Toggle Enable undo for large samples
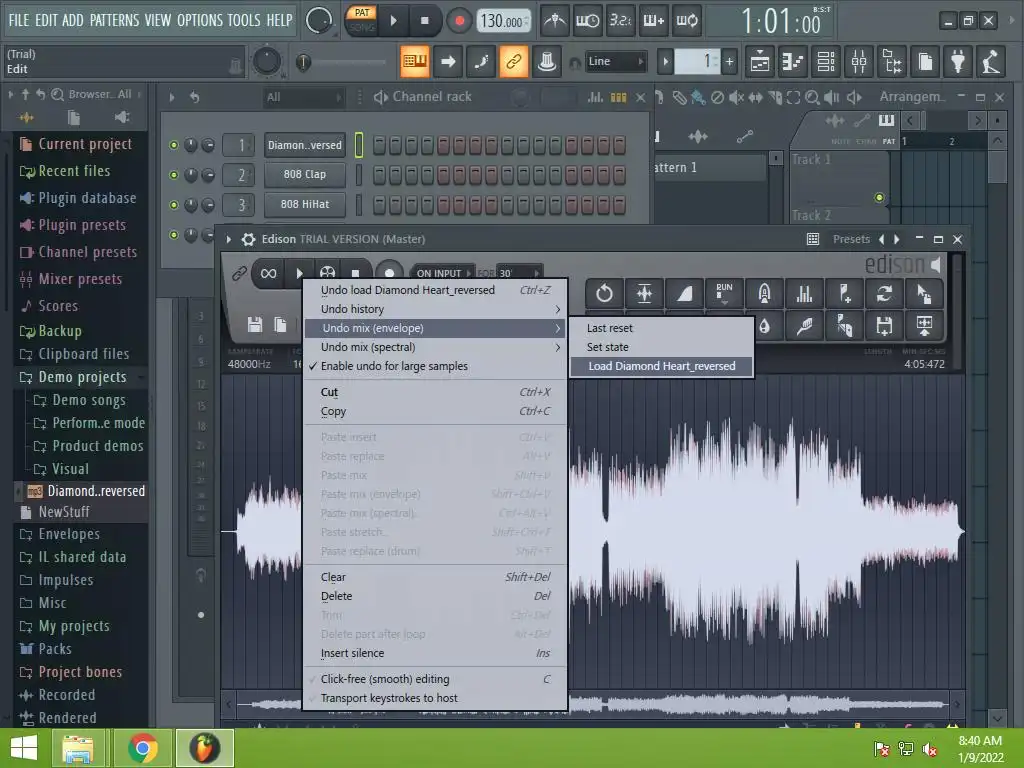Screen dimensions: 1024x768 [435, 366]
